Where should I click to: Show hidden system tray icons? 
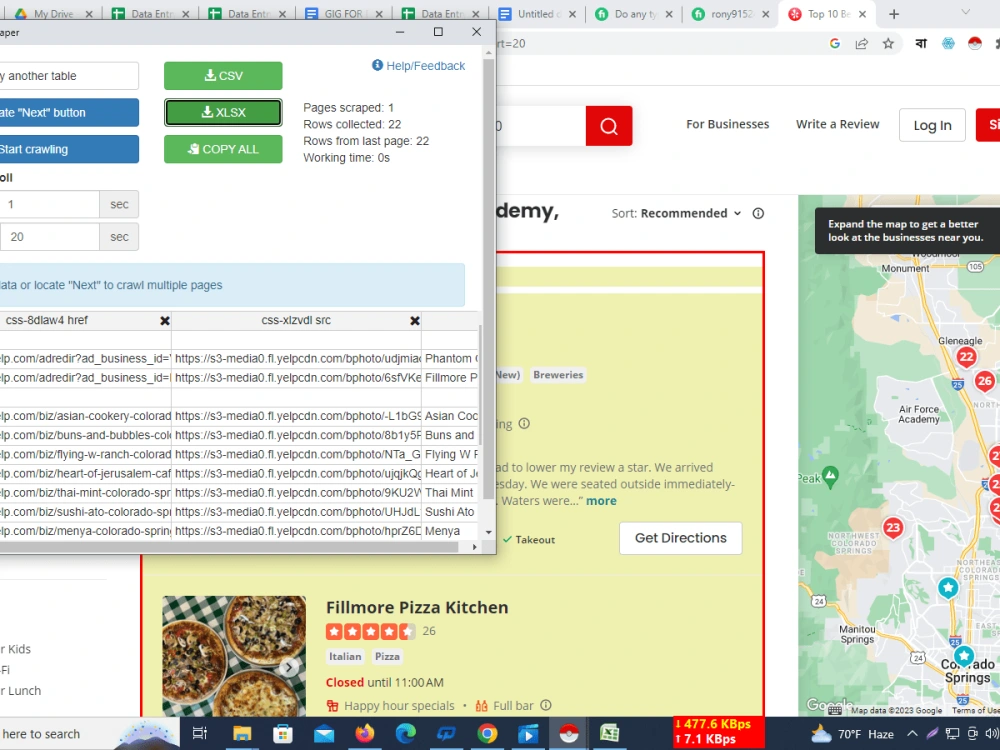(912, 734)
